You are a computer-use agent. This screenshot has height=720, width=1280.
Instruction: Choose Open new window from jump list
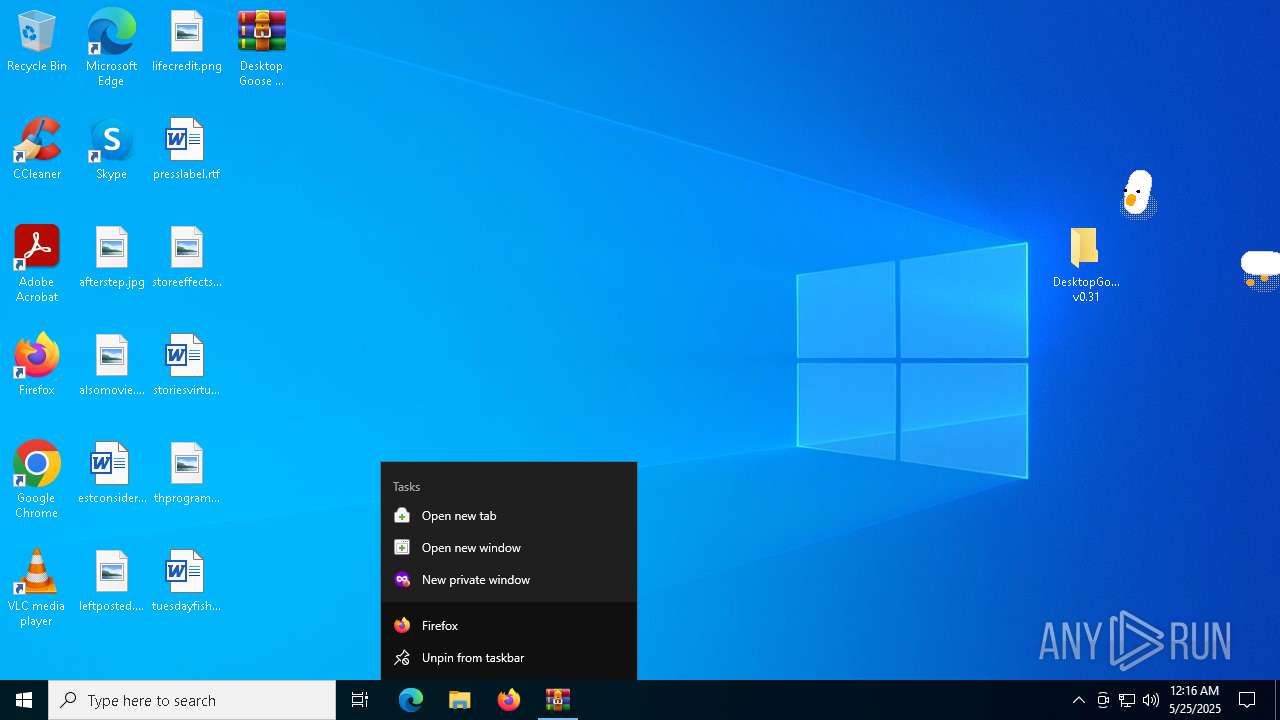pos(509,548)
